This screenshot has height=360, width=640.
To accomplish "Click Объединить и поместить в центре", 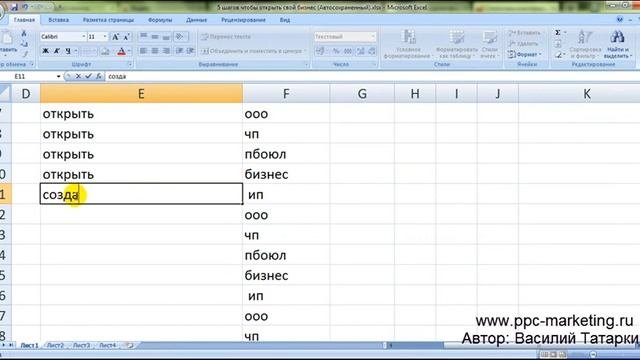I will [x=253, y=51].
